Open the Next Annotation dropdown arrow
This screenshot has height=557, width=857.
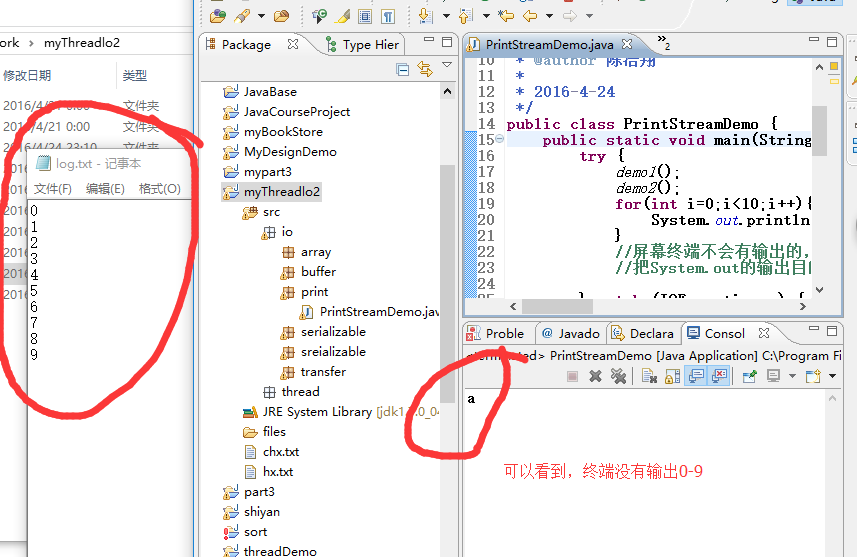tap(446, 16)
